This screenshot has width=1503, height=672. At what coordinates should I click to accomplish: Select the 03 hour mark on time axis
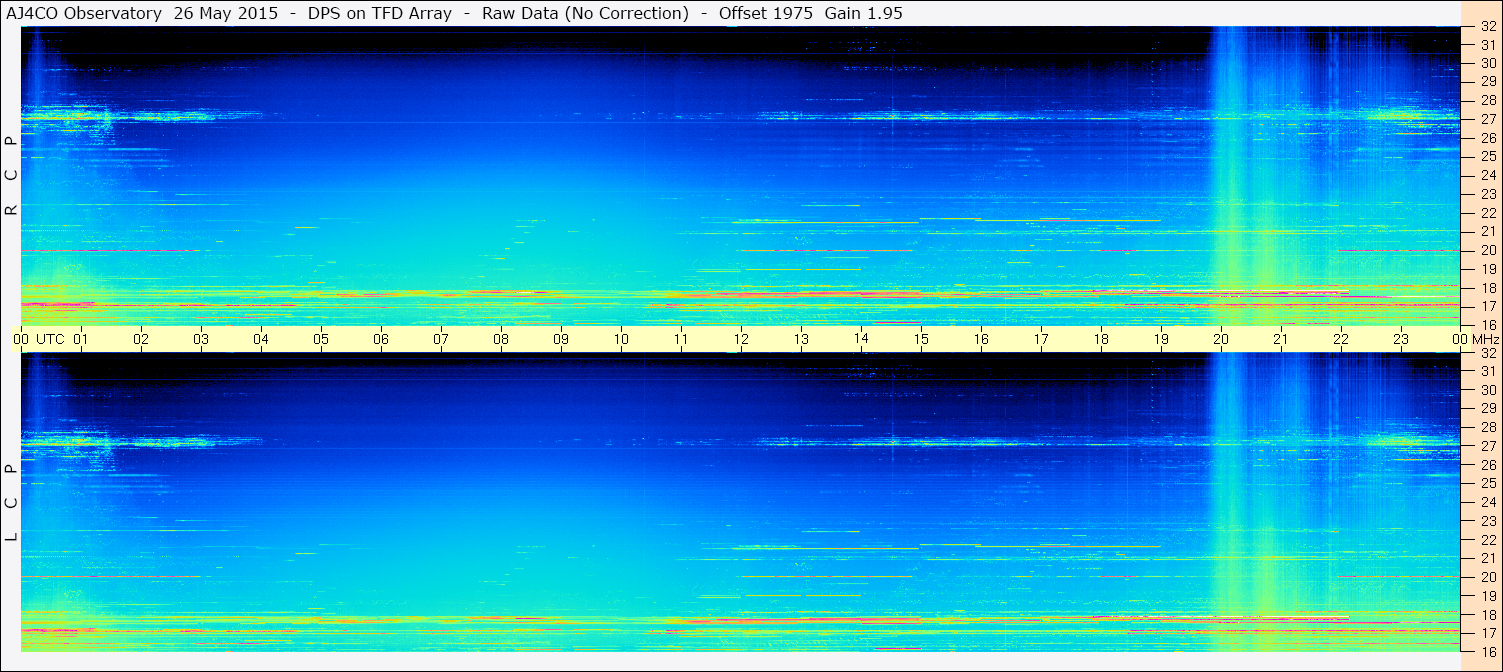tap(201, 339)
